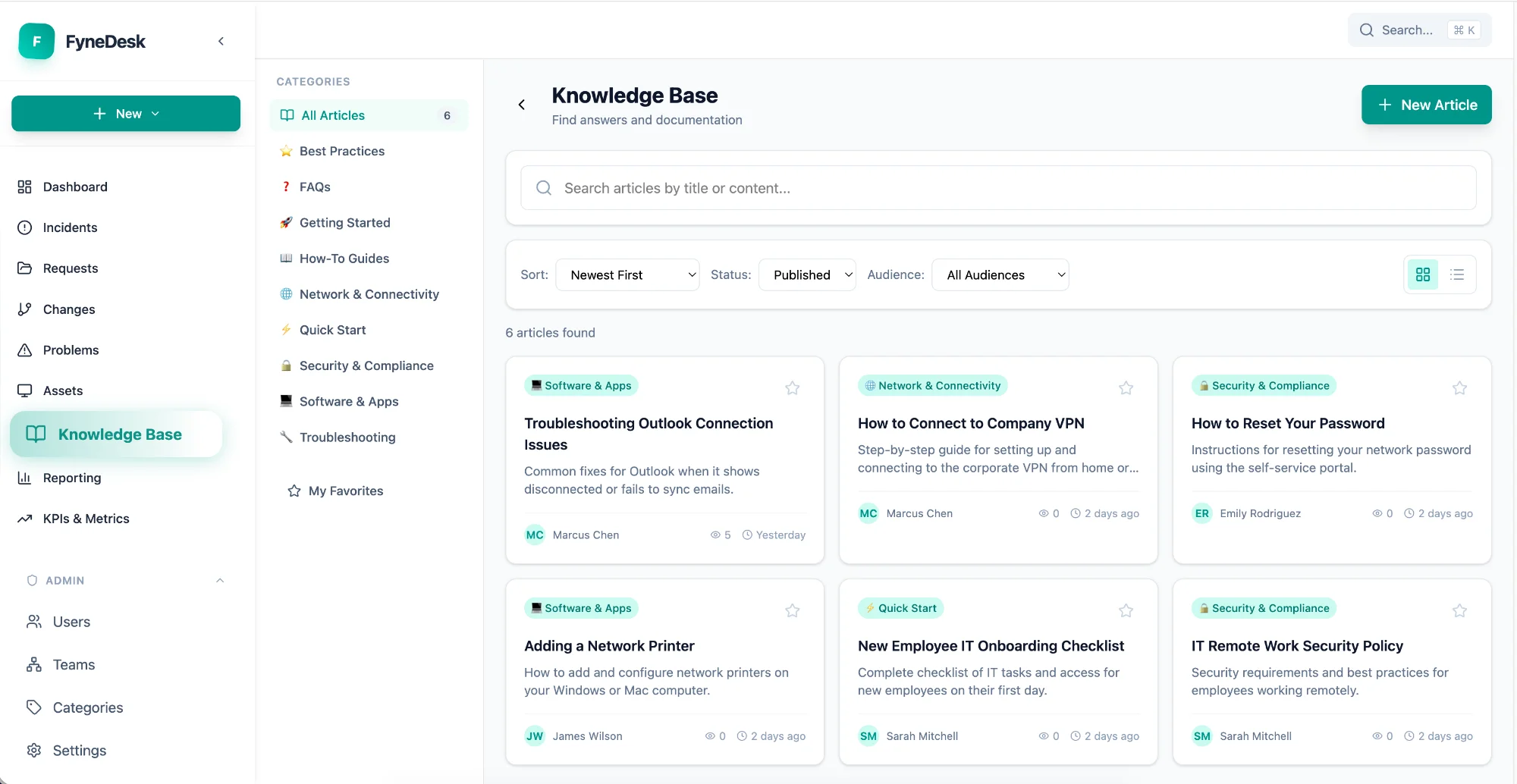Favorite the 'Adding a Network Printer' article
This screenshot has height=784, width=1517.
click(792, 610)
